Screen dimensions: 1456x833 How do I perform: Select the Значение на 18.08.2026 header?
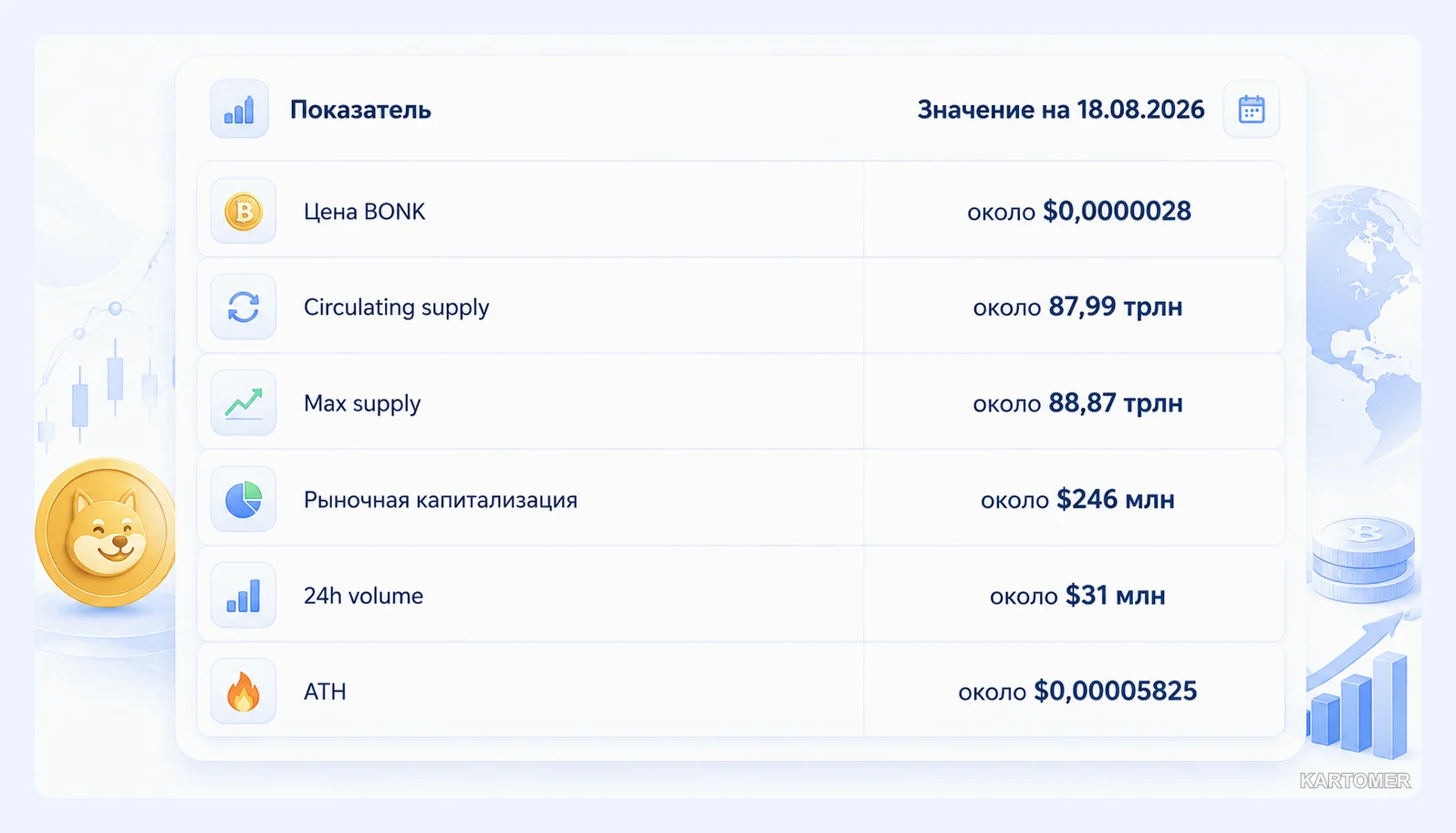(1061, 110)
